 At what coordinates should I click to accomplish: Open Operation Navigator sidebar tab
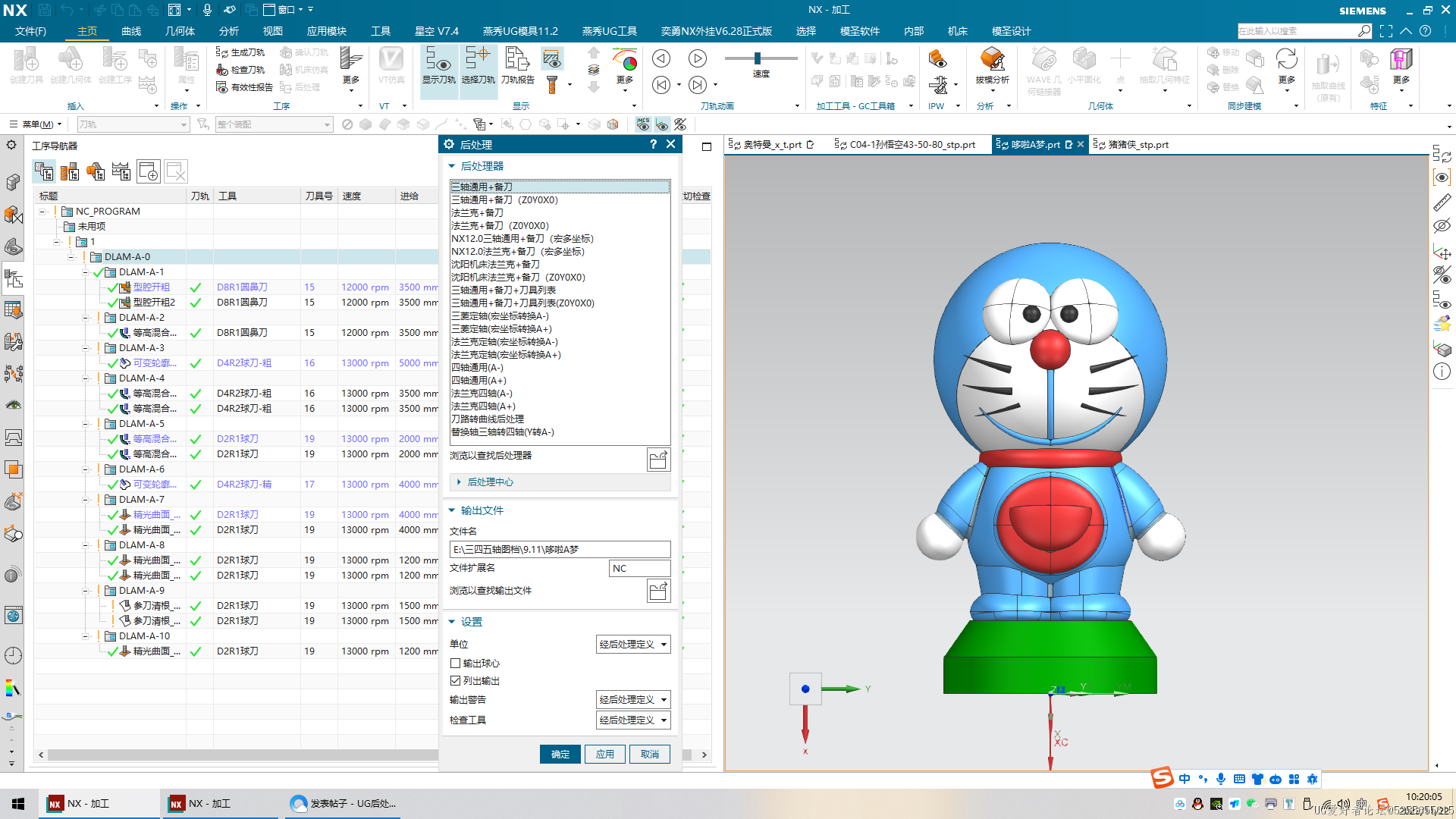(13, 278)
